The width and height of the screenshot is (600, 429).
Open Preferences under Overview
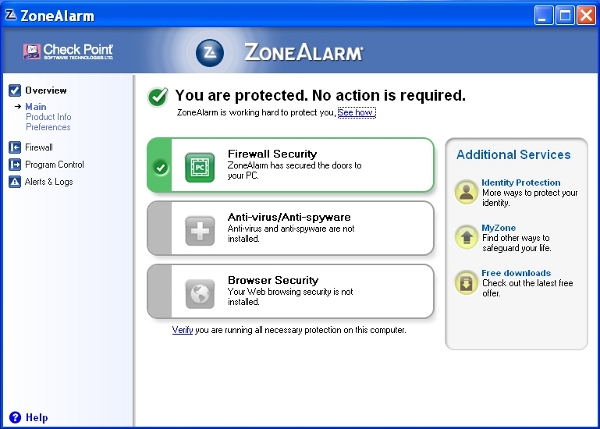[48, 127]
